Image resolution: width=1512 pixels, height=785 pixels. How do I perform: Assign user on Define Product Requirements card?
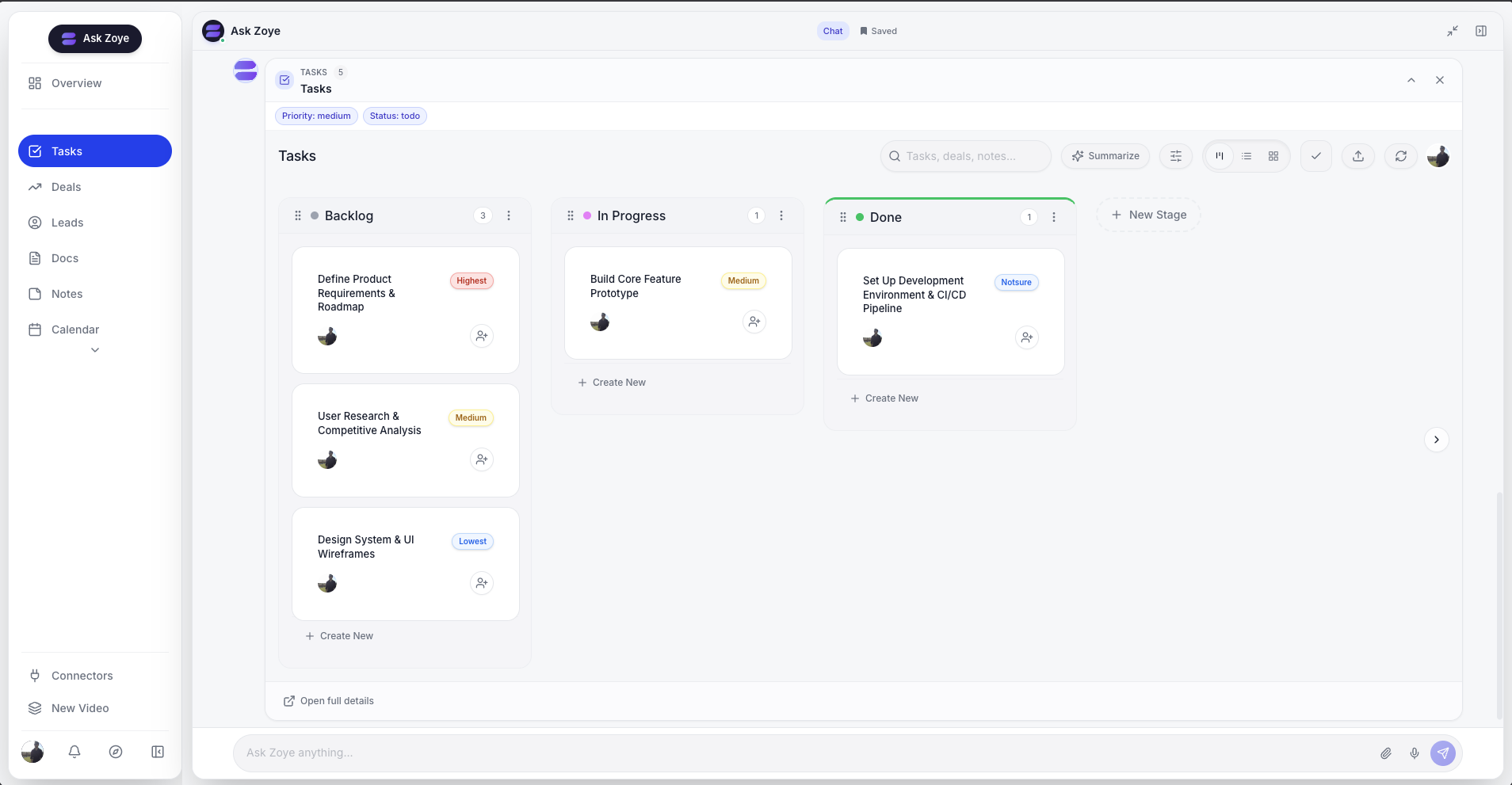coord(482,336)
